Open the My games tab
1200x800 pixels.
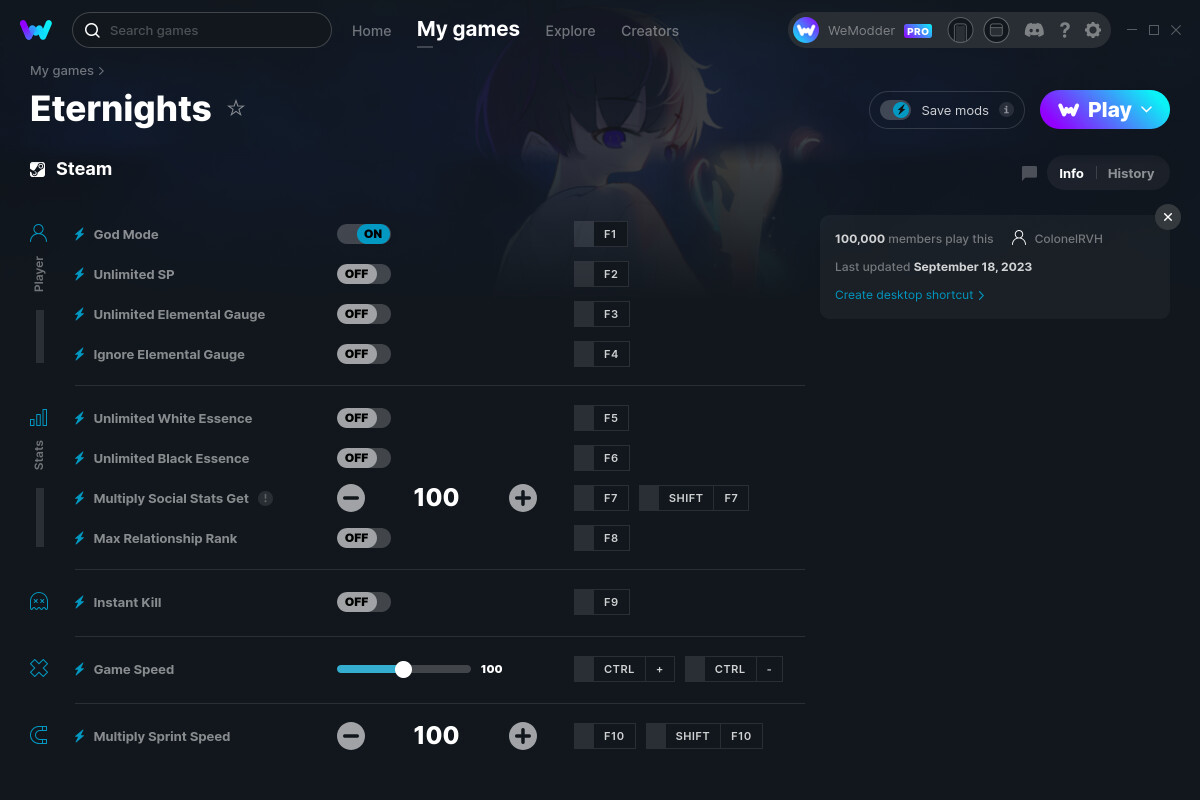click(x=468, y=29)
